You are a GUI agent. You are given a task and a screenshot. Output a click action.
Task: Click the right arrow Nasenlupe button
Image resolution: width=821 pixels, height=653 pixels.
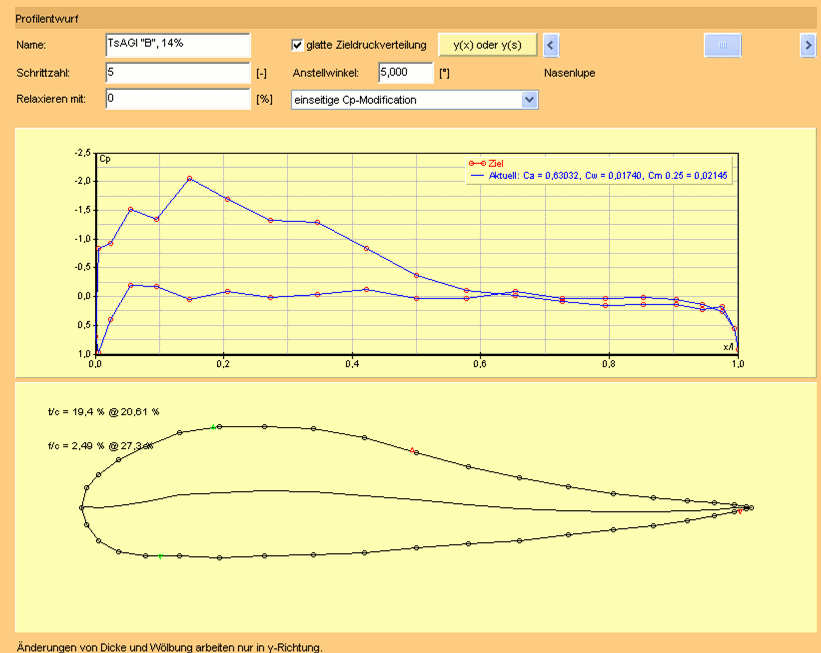tap(808, 46)
